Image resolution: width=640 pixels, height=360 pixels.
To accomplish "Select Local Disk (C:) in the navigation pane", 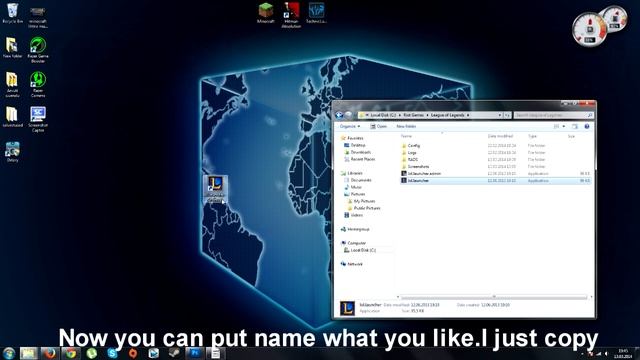I will pos(362,250).
